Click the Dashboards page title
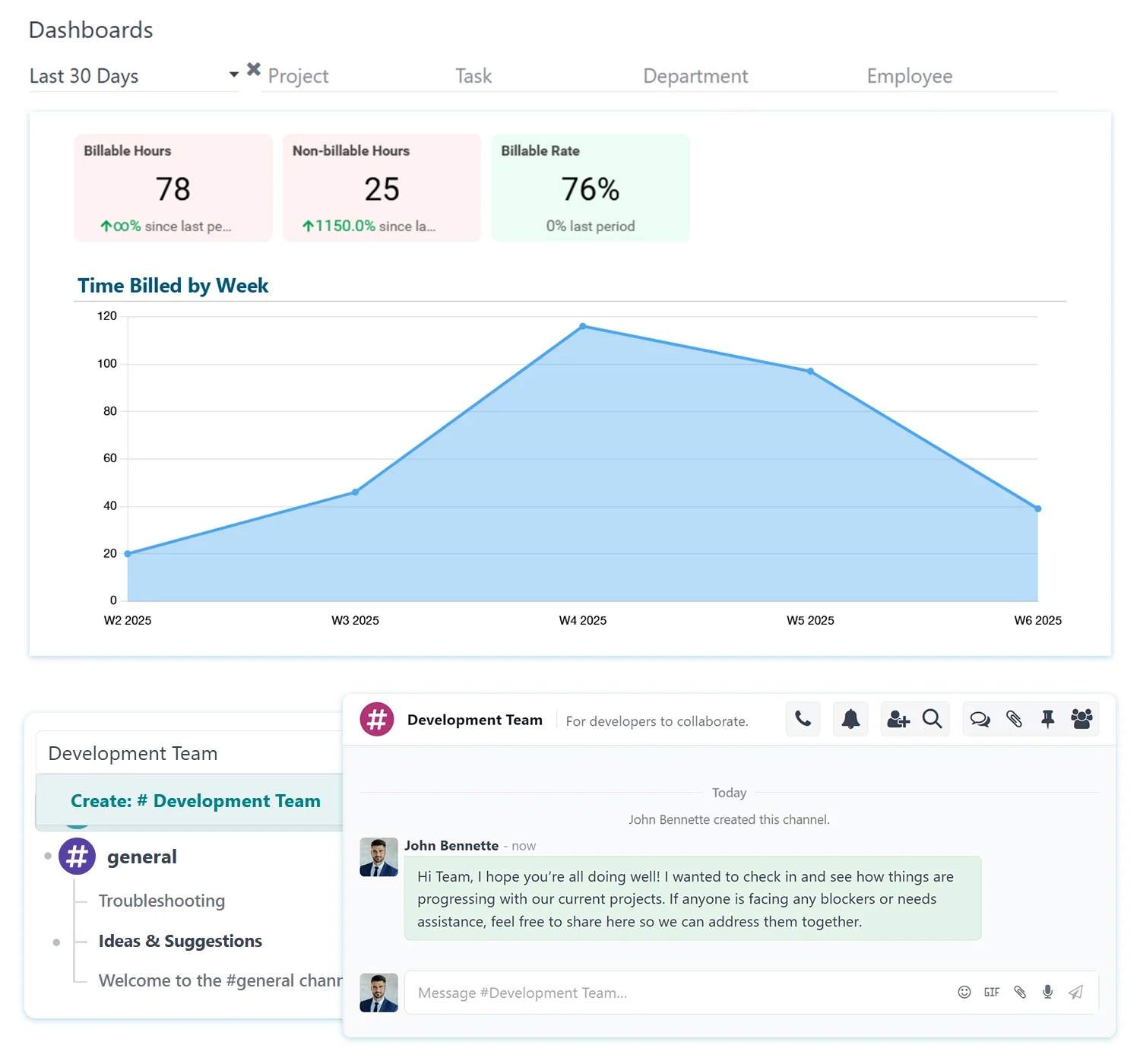The height and width of the screenshot is (1064, 1140). click(x=90, y=30)
